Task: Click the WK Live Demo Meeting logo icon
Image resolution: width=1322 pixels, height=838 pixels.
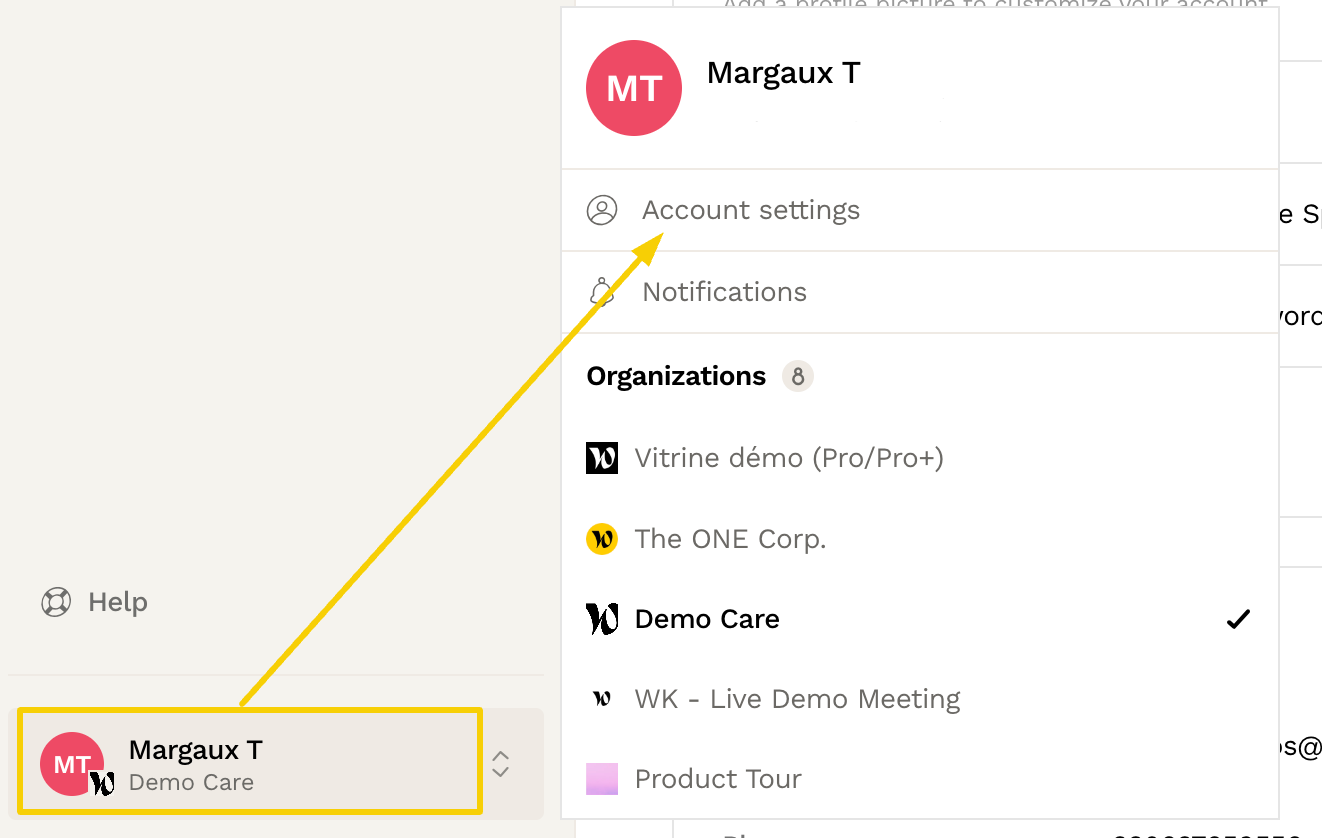Action: (602, 699)
